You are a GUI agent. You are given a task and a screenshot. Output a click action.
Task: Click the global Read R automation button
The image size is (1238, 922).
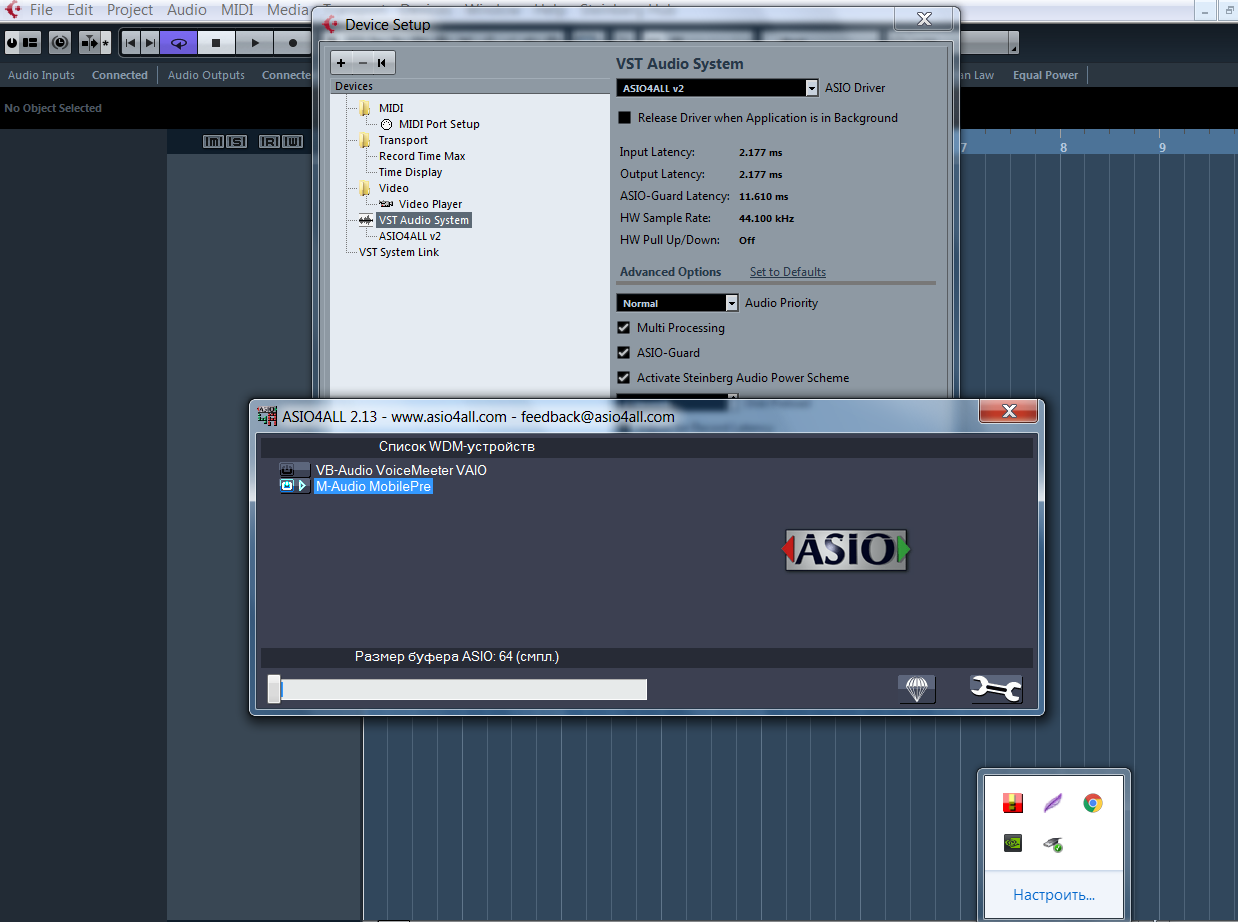pyautogui.click(x=270, y=142)
